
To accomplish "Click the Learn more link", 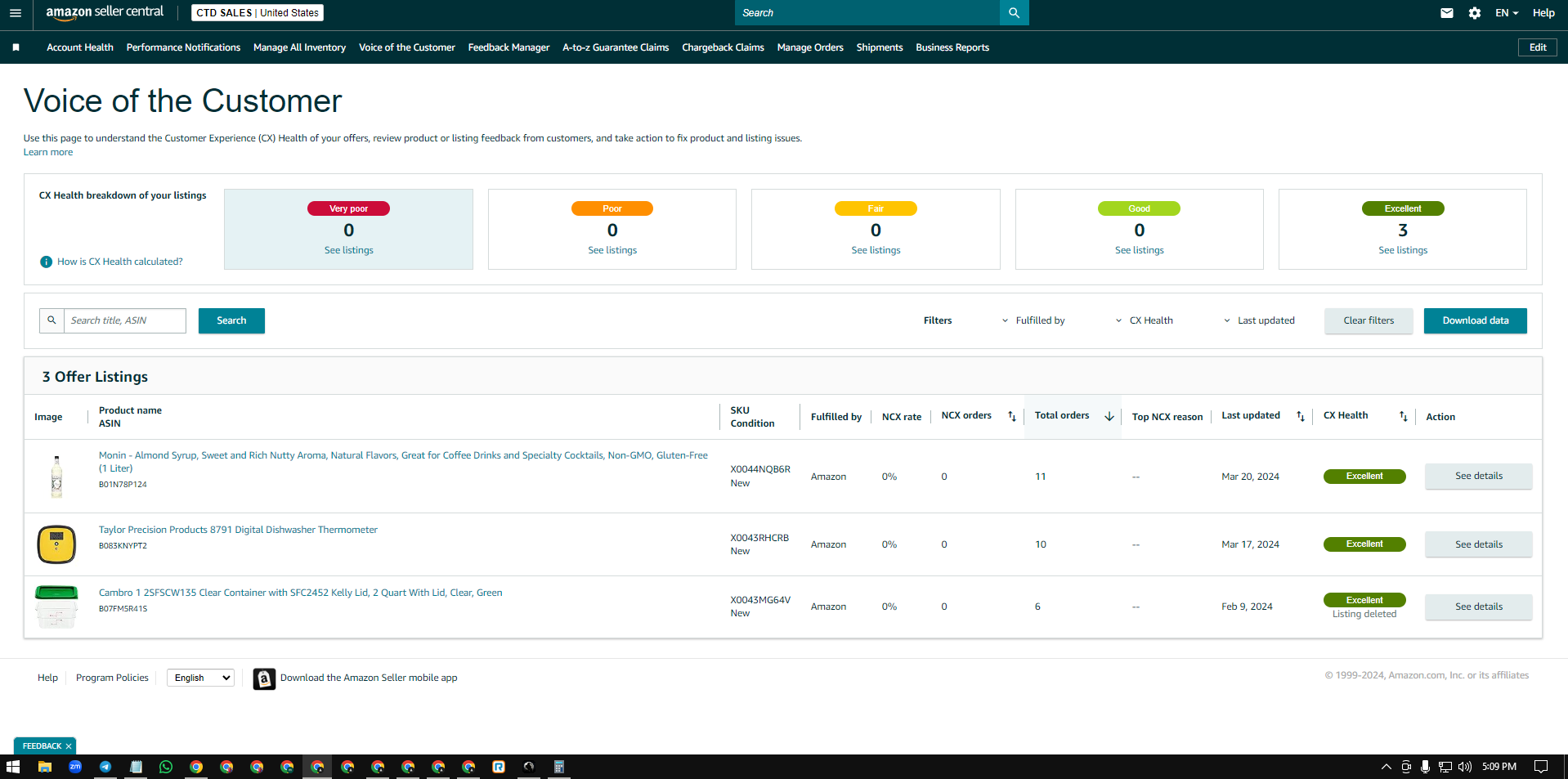I will (x=48, y=152).
